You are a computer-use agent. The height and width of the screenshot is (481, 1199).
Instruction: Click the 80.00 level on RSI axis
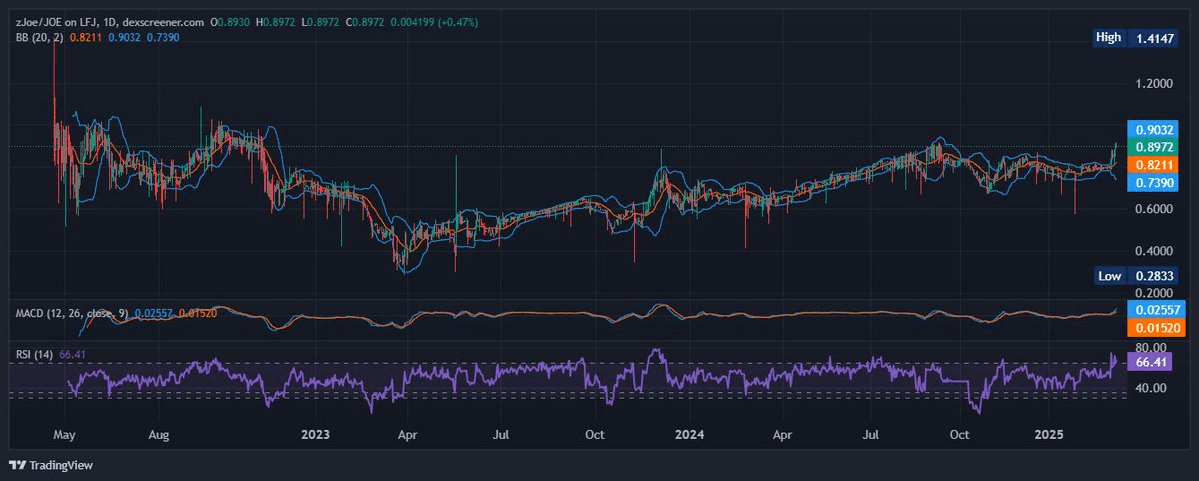pyautogui.click(x=1152, y=346)
